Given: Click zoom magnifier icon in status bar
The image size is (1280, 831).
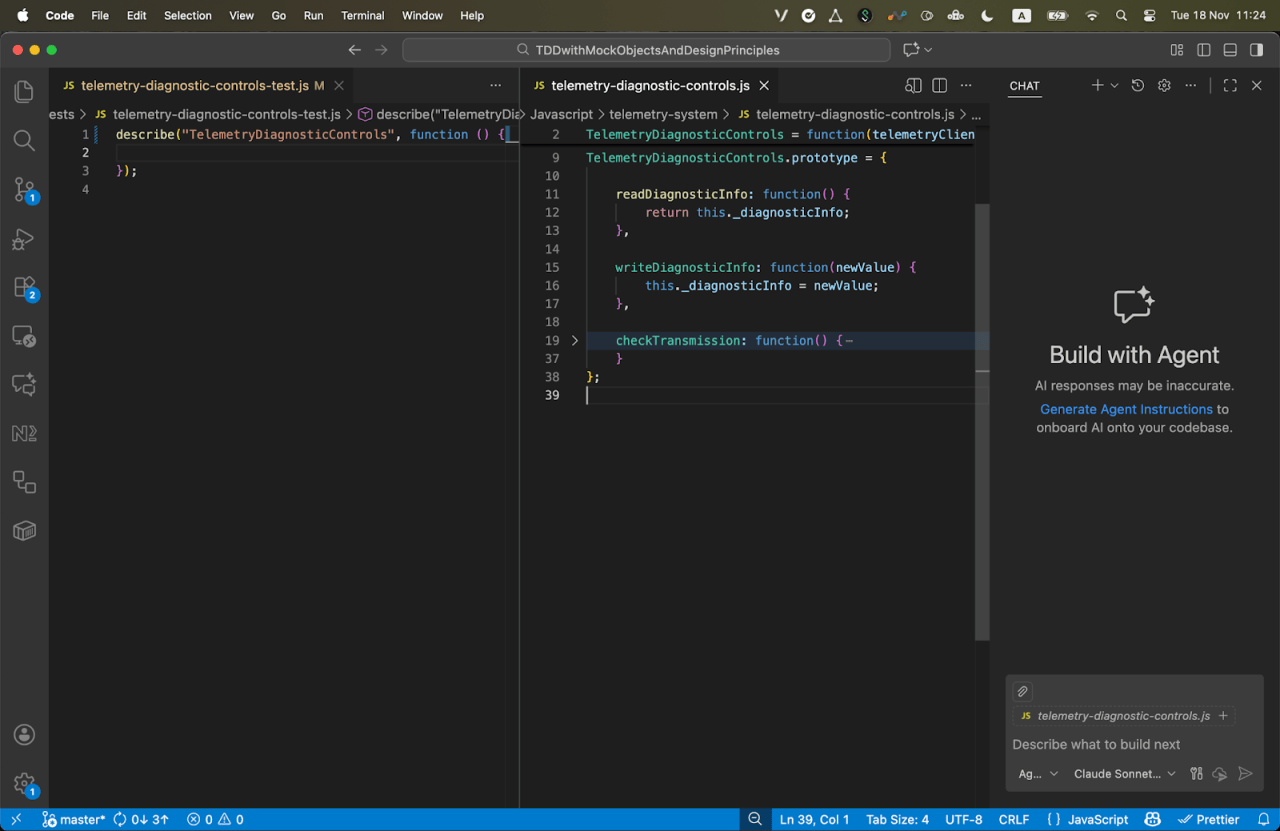Looking at the screenshot, I should tap(755, 819).
